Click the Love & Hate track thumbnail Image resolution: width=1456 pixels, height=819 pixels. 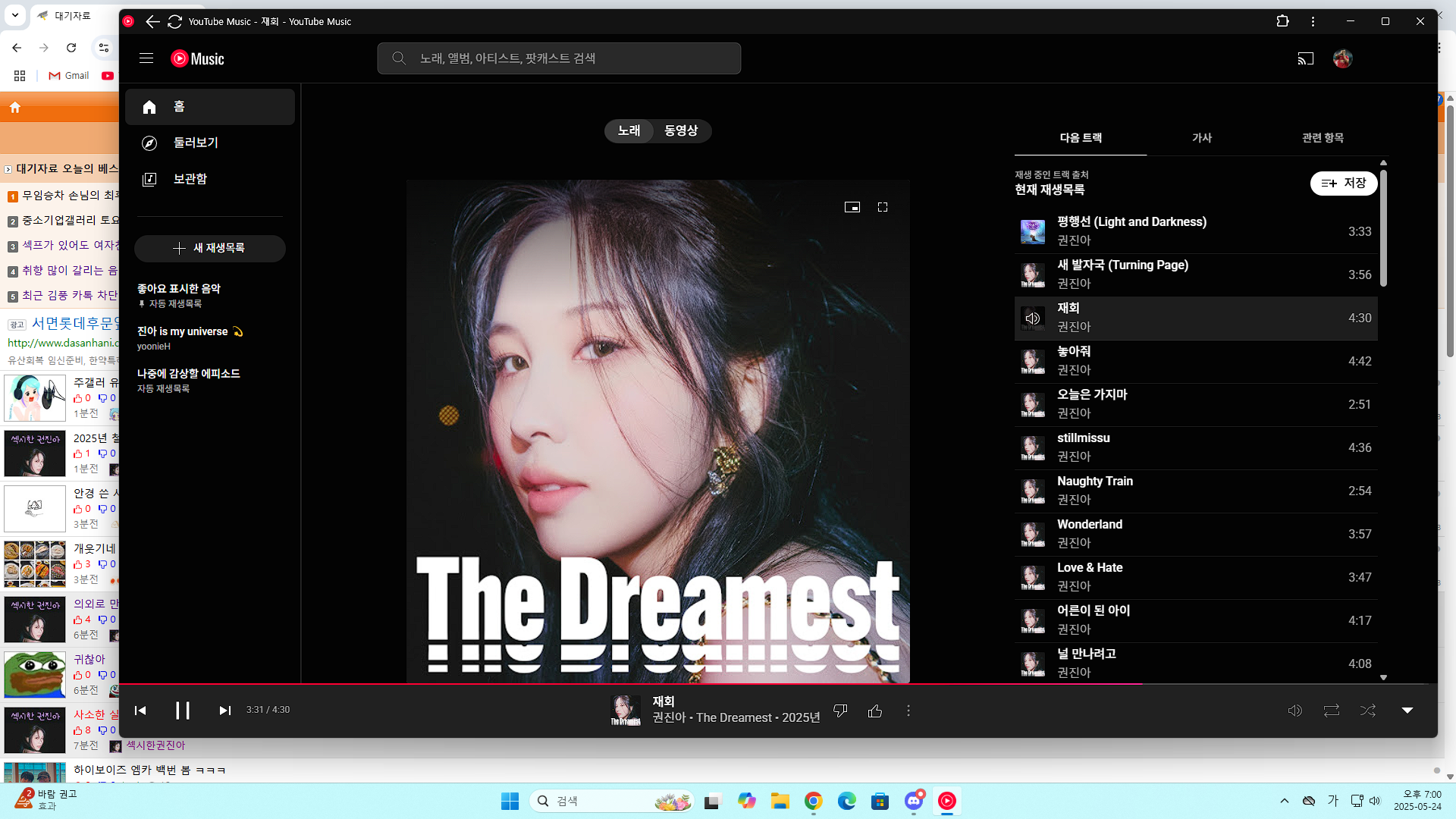[x=1033, y=578]
